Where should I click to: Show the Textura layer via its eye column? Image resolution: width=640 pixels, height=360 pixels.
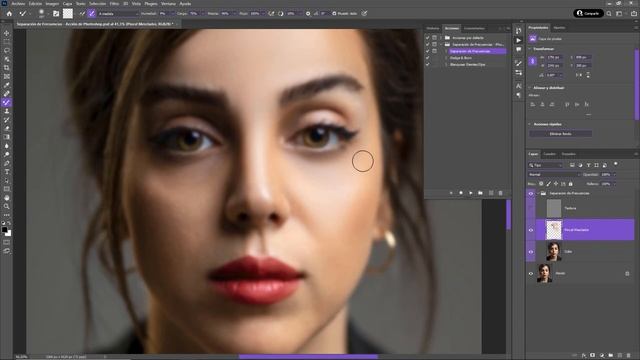point(531,208)
